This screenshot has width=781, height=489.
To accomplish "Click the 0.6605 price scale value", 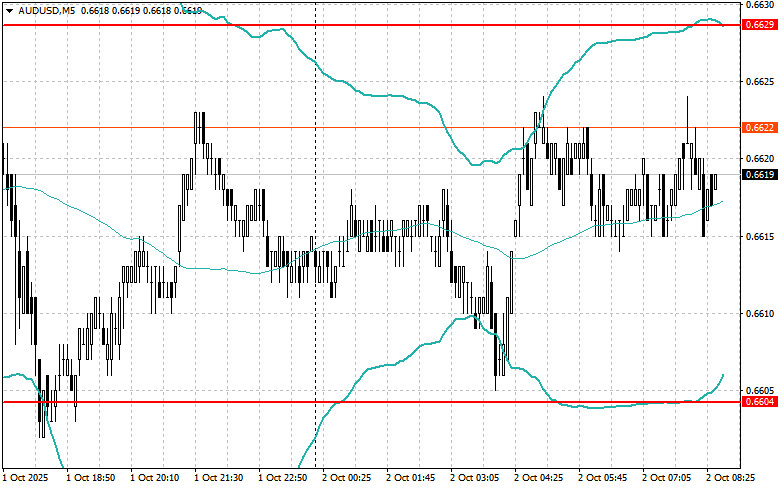I will pos(760,390).
